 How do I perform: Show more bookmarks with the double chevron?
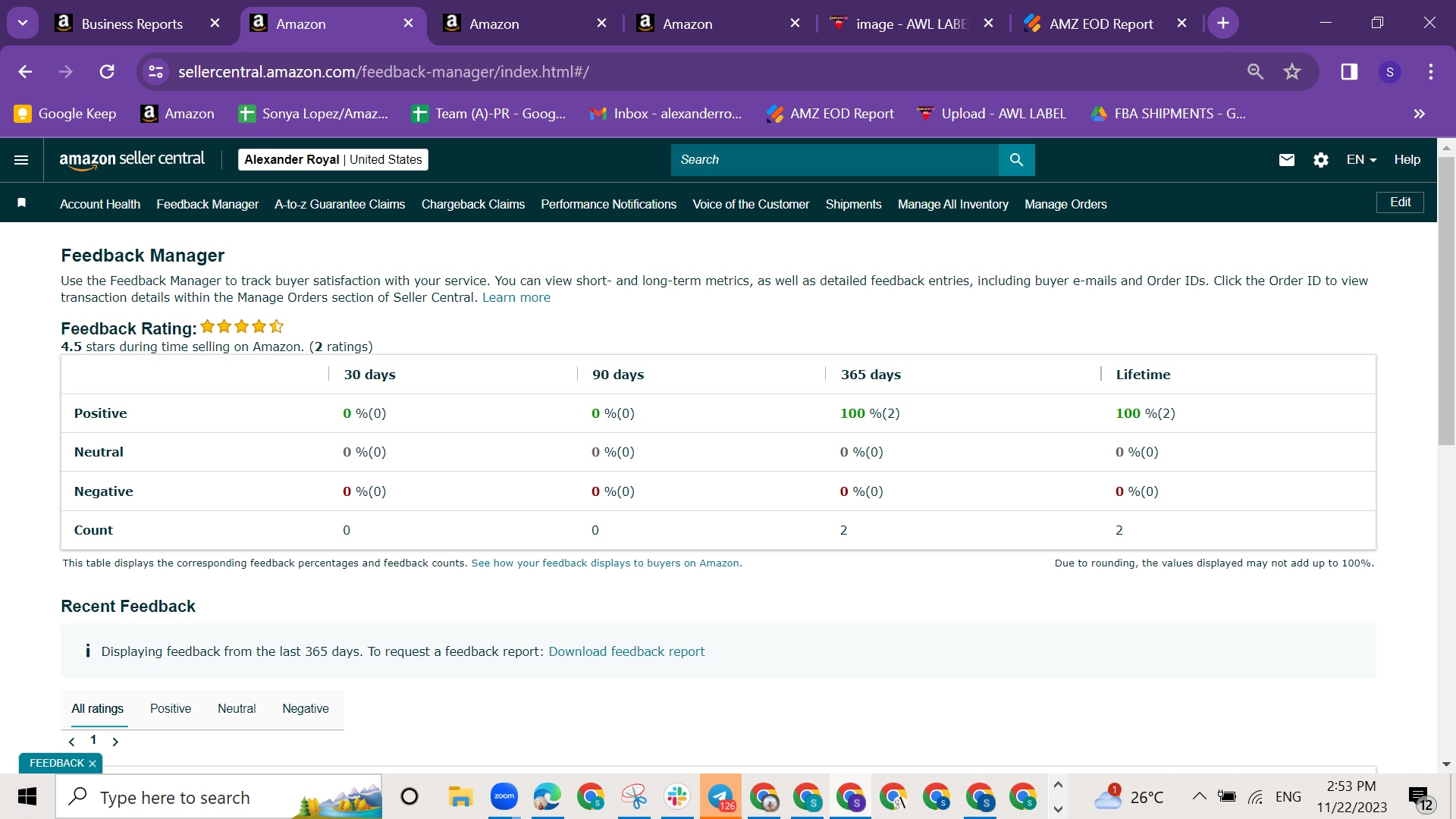[x=1420, y=114]
